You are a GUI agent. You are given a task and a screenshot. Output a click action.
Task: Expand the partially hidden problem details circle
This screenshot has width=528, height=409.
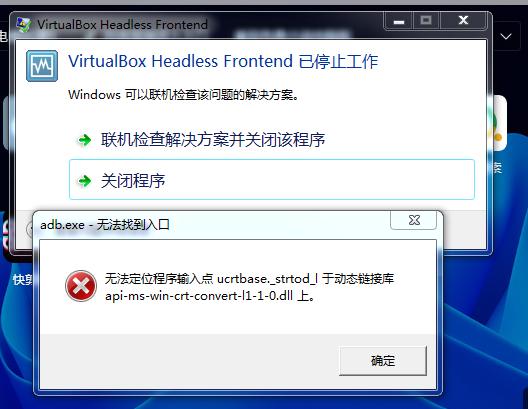[x=29, y=229]
